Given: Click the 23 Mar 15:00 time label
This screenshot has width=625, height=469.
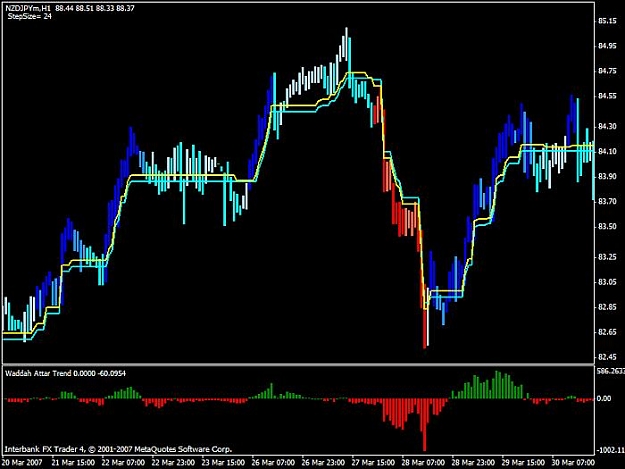Looking at the screenshot, I should (223, 463).
